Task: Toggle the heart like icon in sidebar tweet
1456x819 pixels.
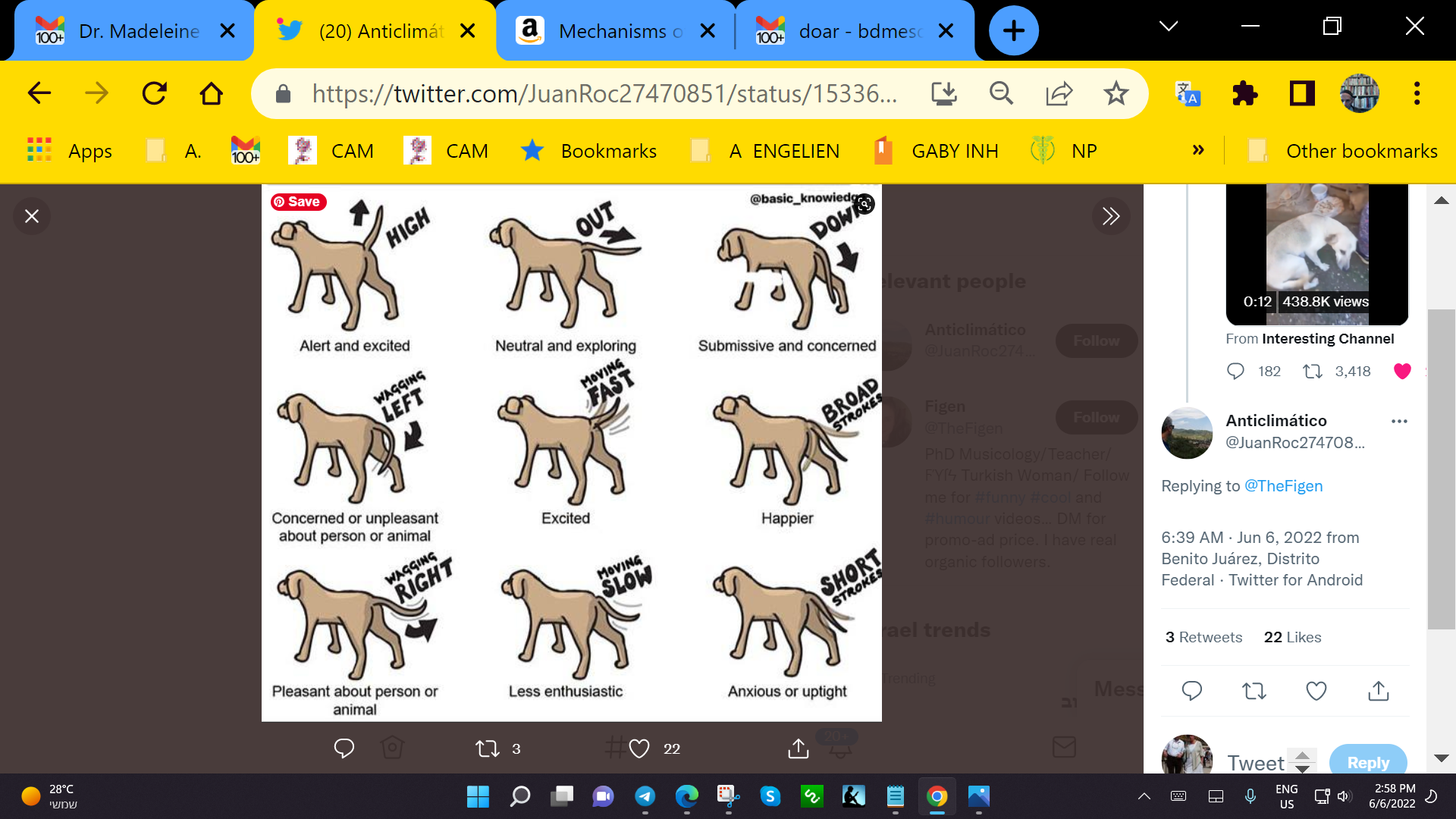Action: coord(1402,371)
